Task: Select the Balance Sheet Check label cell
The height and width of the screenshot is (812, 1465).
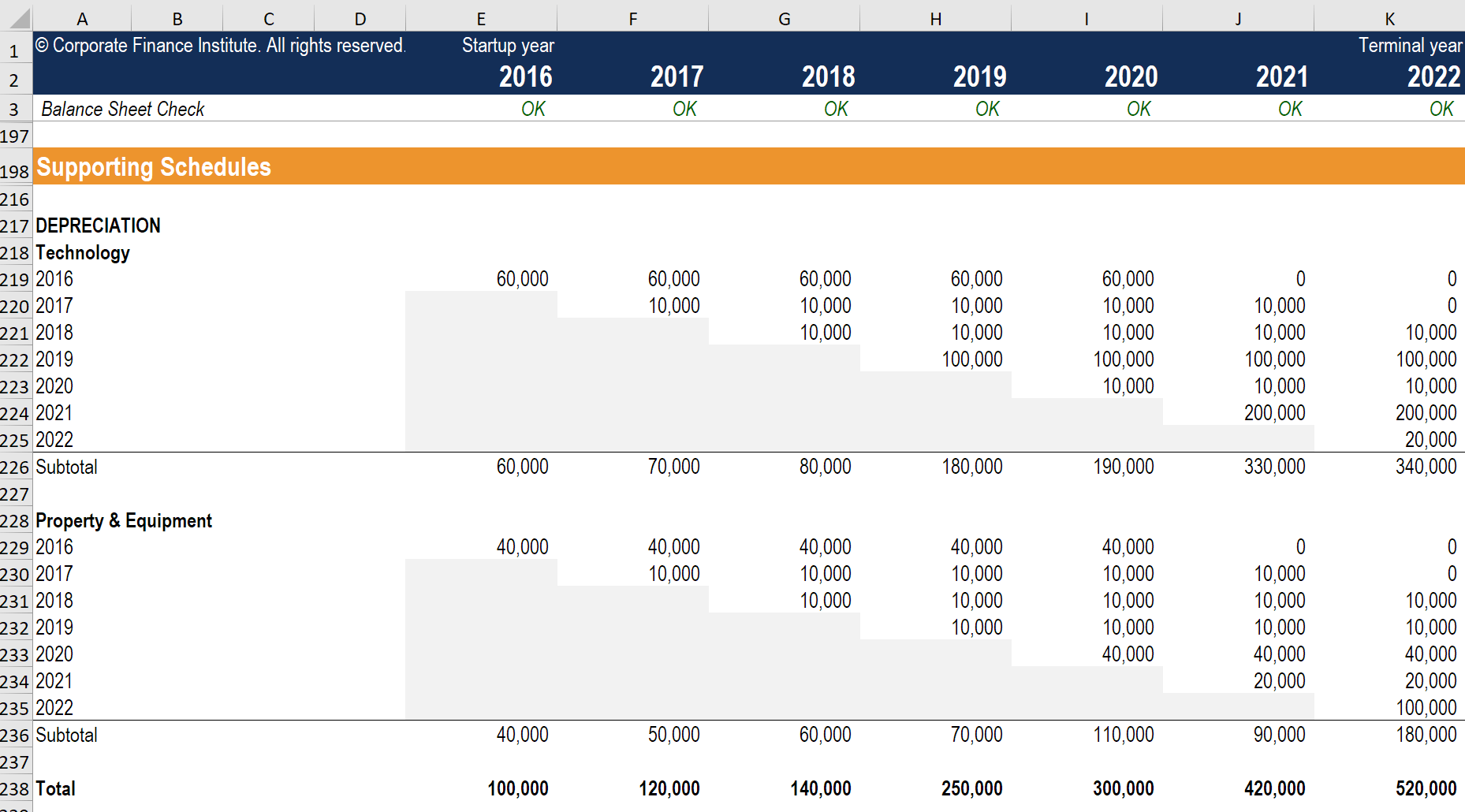Action: point(123,109)
